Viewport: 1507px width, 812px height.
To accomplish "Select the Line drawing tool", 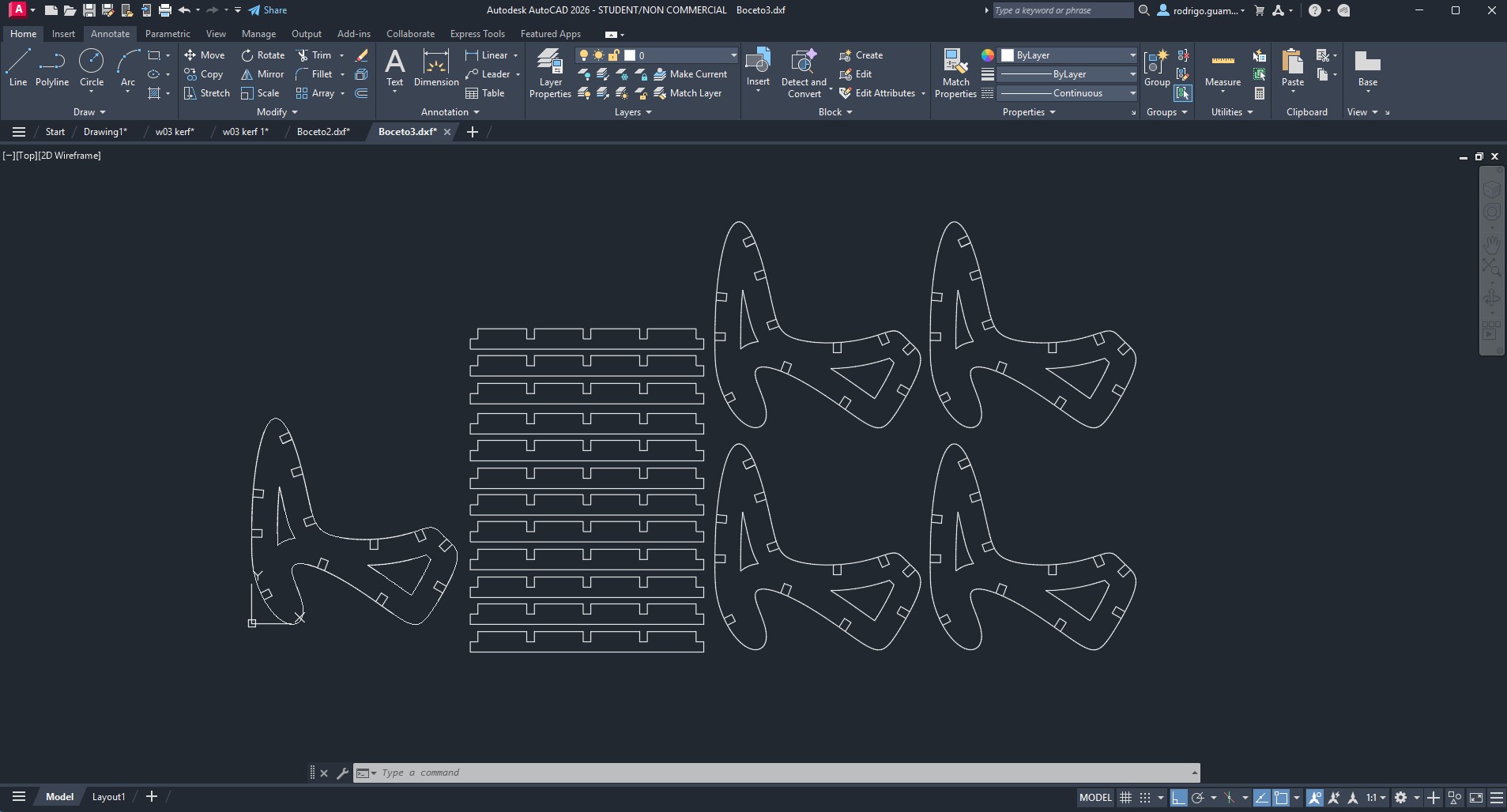I will [18, 67].
